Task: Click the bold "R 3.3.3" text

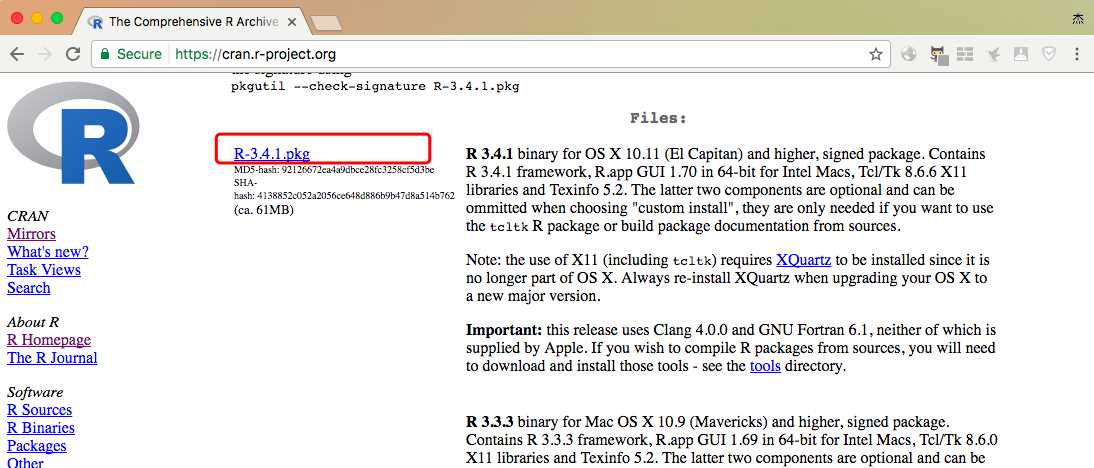Action: tap(490, 423)
